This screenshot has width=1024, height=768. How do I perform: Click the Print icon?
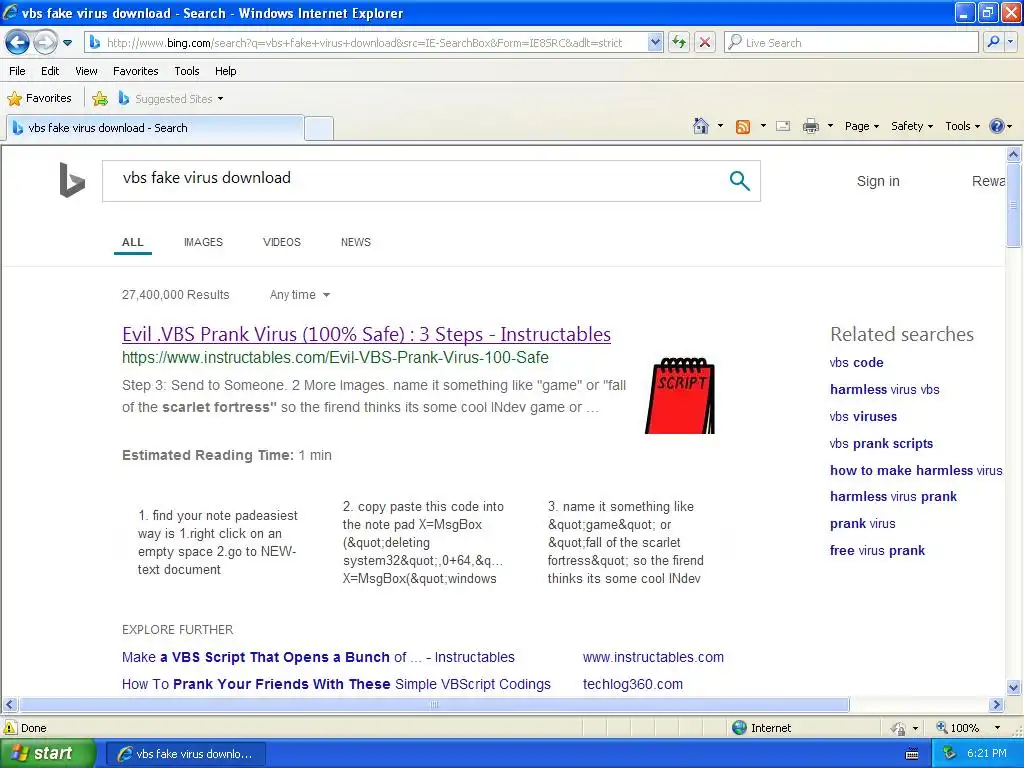pos(810,126)
